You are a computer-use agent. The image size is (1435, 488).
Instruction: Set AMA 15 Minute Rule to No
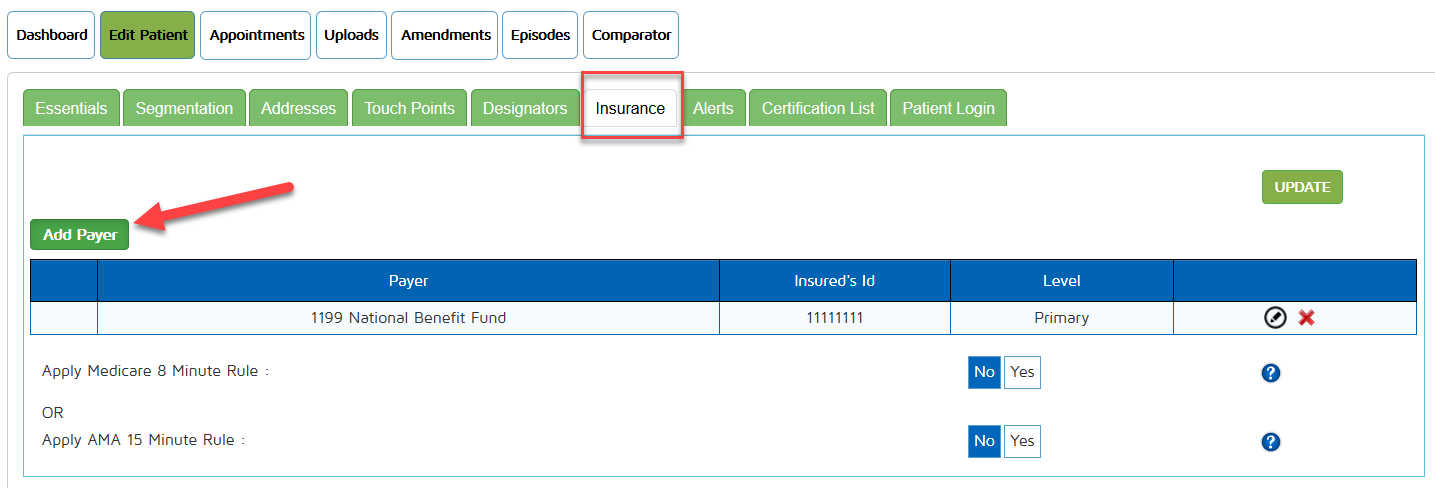(984, 441)
